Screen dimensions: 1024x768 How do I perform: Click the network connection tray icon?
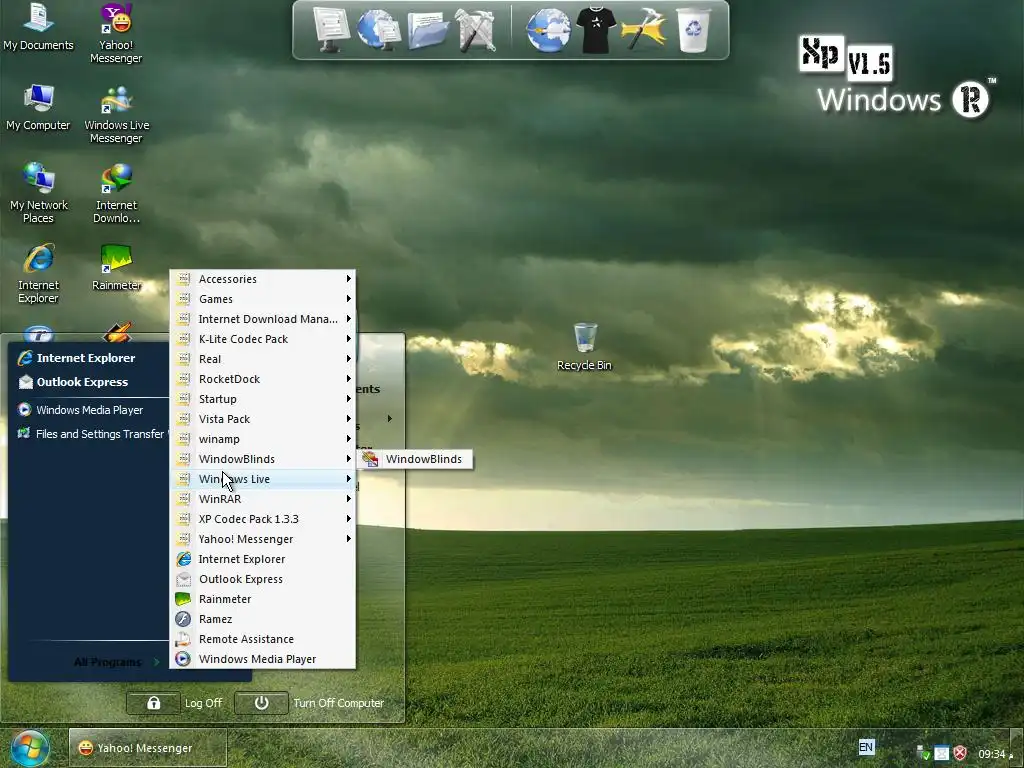click(923, 753)
